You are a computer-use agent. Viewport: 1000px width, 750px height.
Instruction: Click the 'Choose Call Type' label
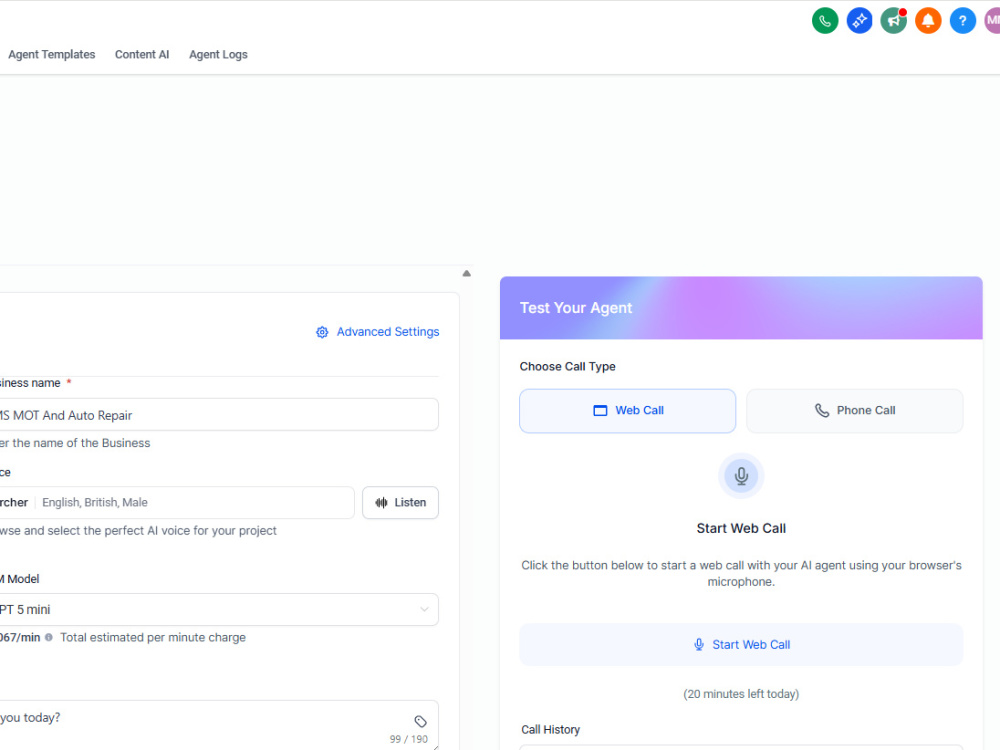(568, 367)
